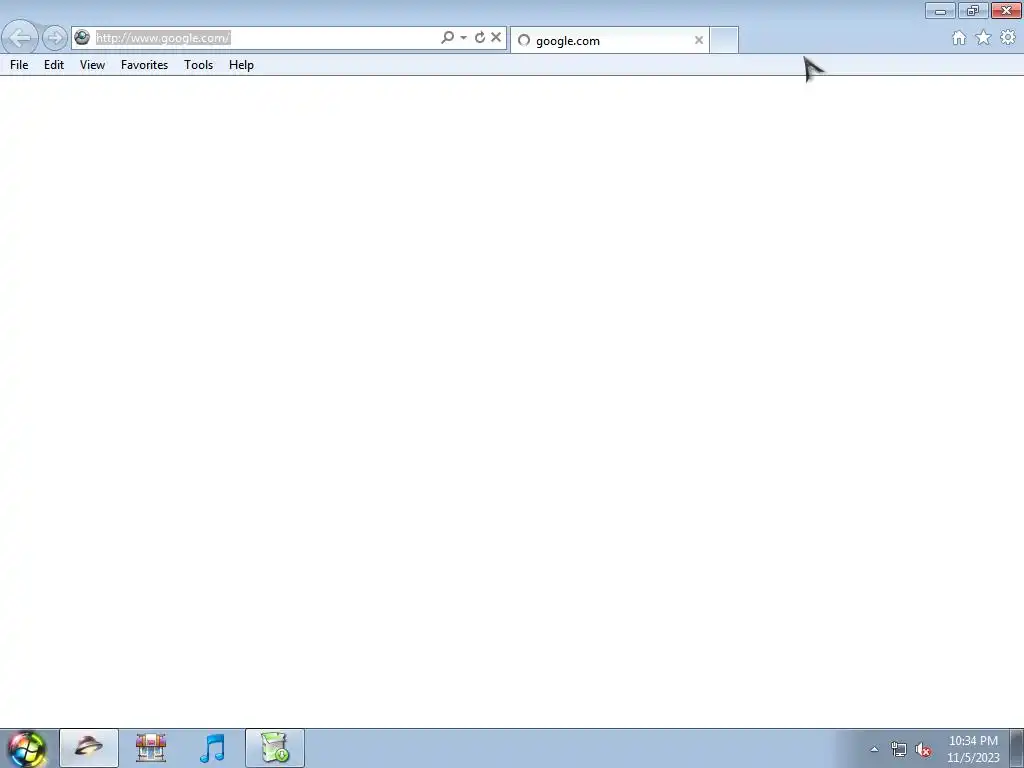Image resolution: width=1024 pixels, height=768 pixels.
Task: Close the browser window
Action: pyautogui.click(x=1006, y=10)
